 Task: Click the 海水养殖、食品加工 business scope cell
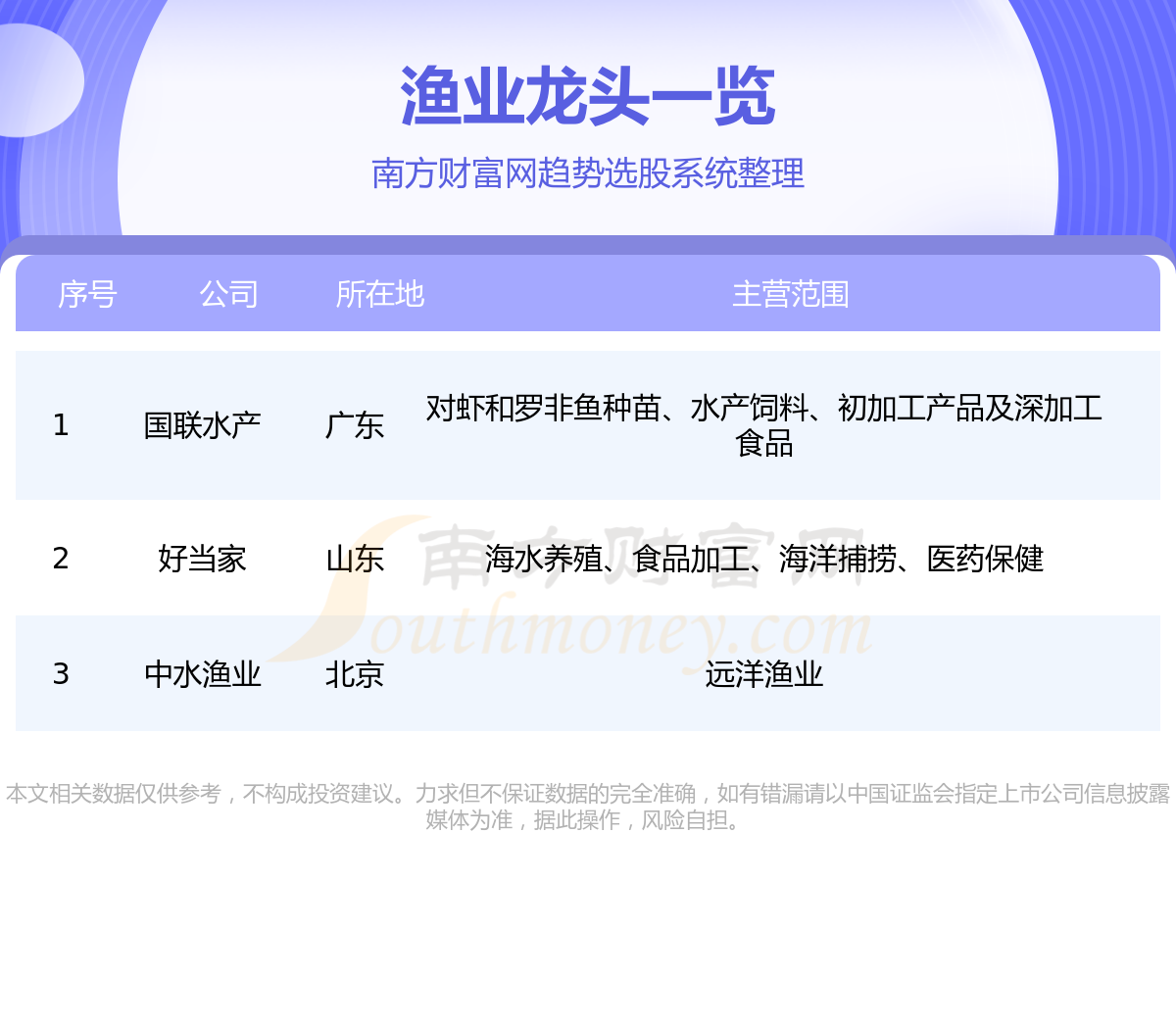pos(764,559)
